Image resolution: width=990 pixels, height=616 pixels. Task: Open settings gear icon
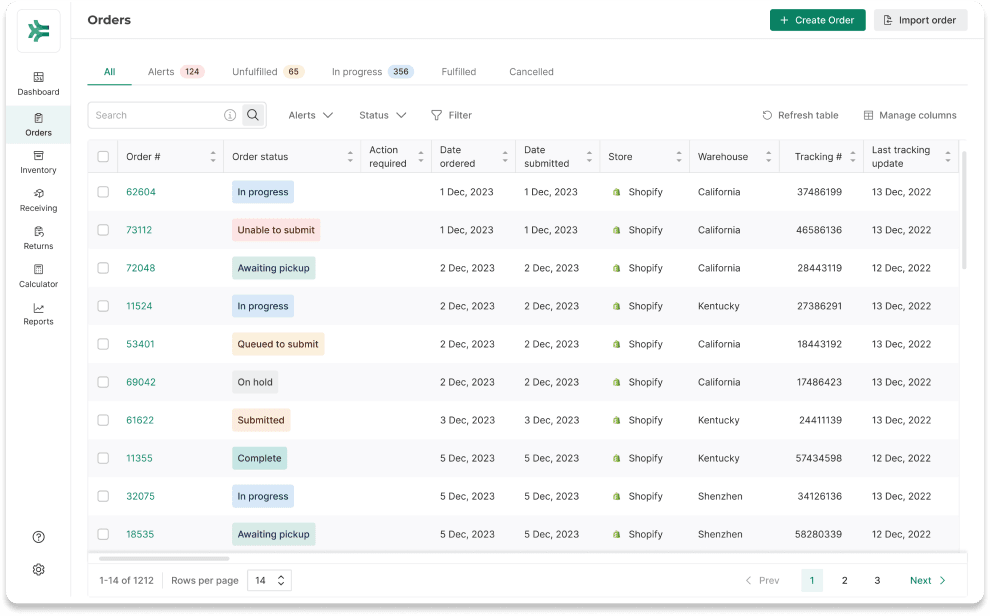pos(38,570)
